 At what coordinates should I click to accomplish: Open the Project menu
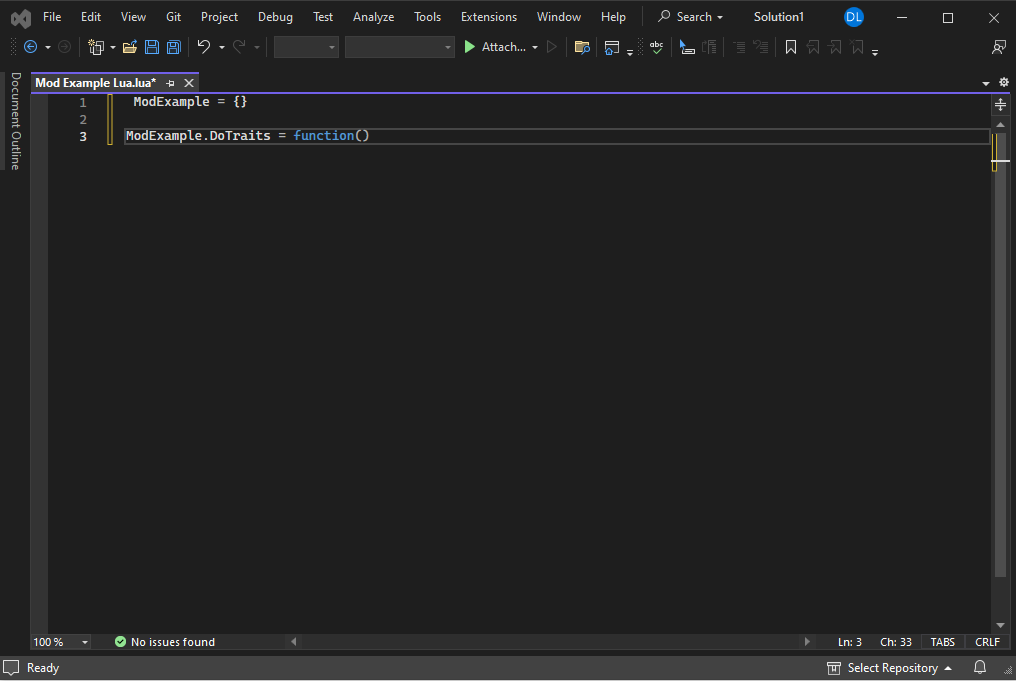pyautogui.click(x=219, y=17)
